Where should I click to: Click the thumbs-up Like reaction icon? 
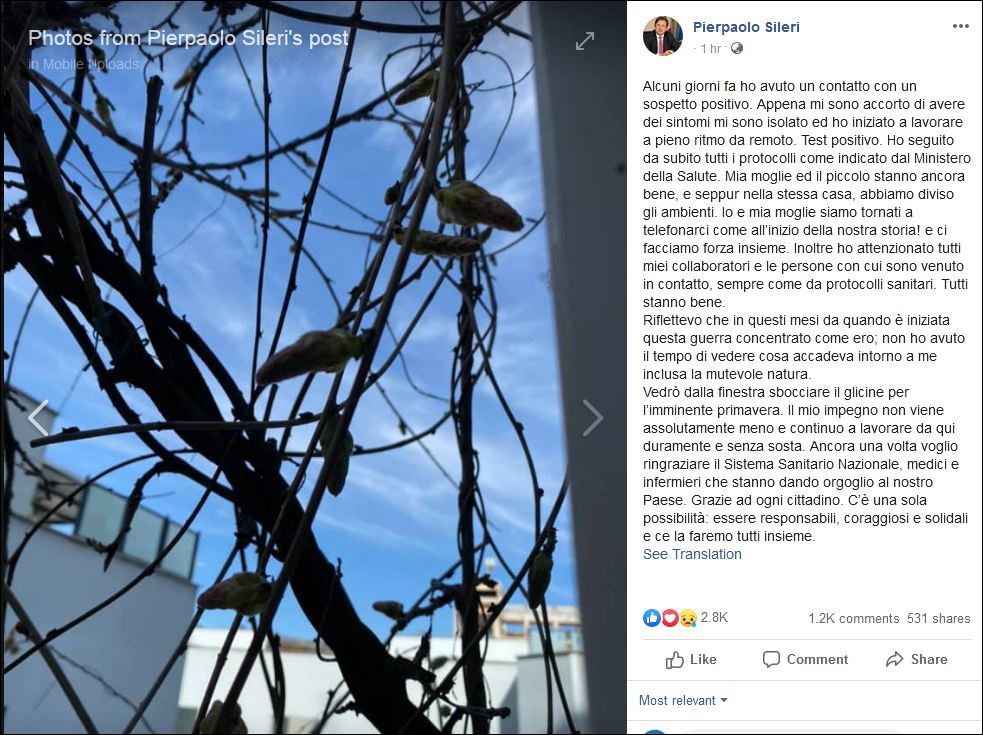coord(651,618)
